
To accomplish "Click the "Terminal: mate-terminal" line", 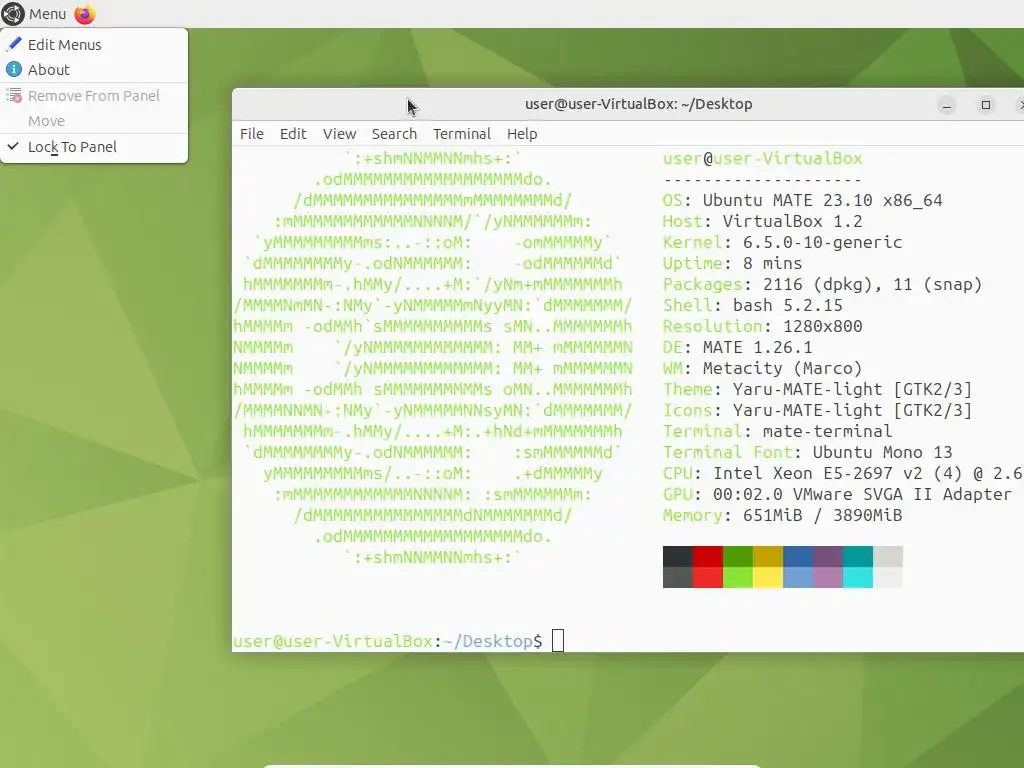I will click(x=778, y=431).
